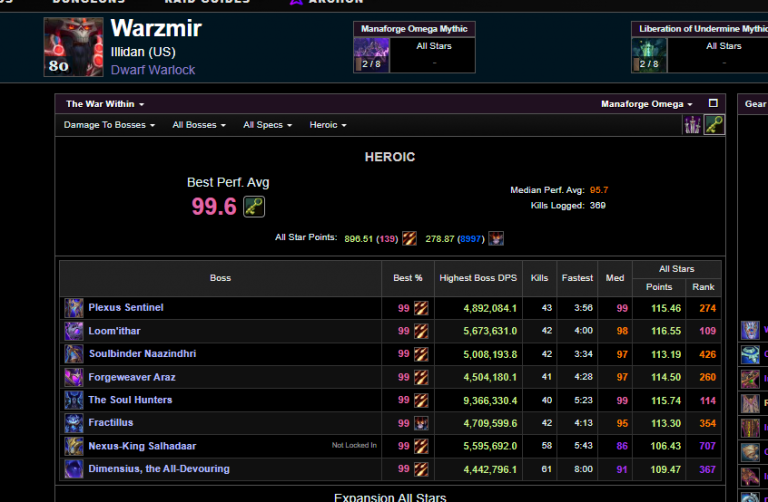Image resolution: width=768 pixels, height=502 pixels.
Task: Open Forgeweaver Araz boss link
Action: (x=132, y=377)
